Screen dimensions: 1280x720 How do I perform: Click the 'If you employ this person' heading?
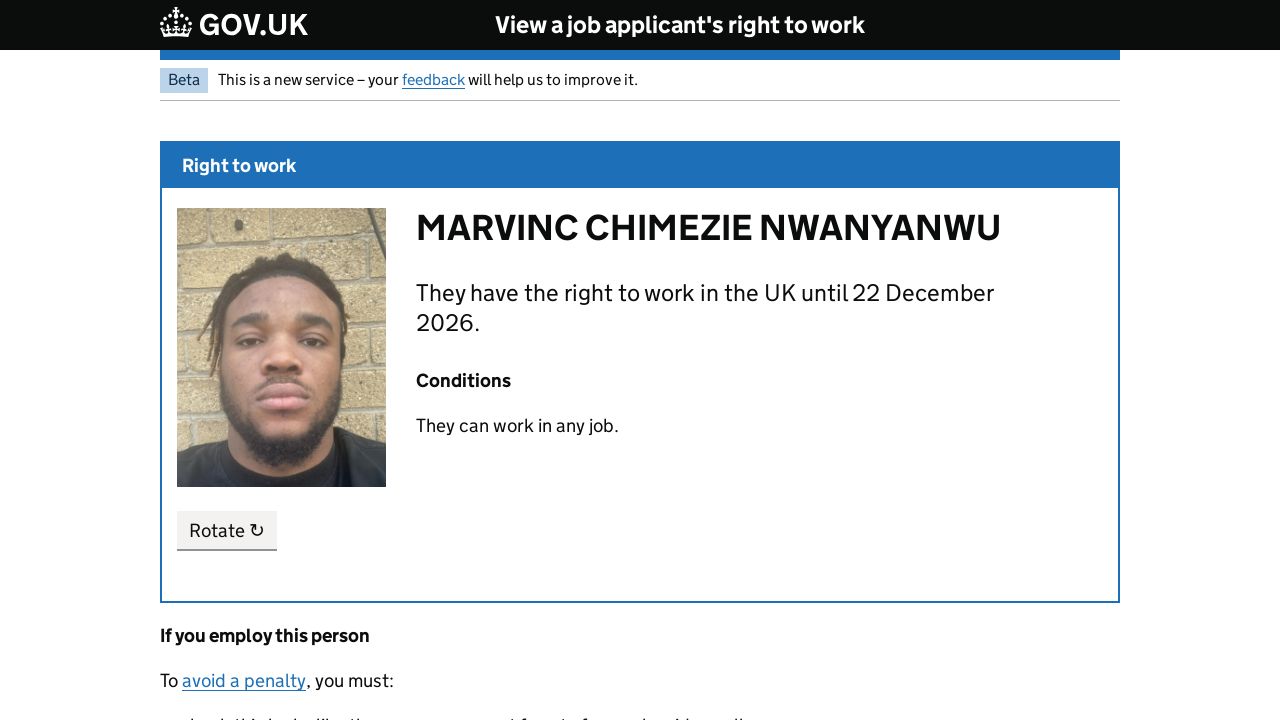(x=265, y=636)
